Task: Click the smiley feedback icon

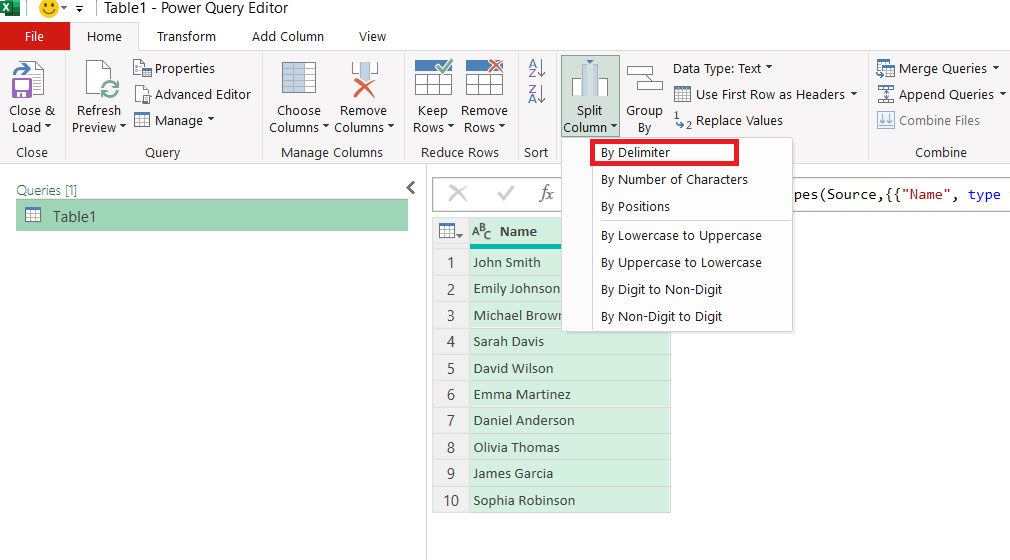Action: (x=48, y=8)
